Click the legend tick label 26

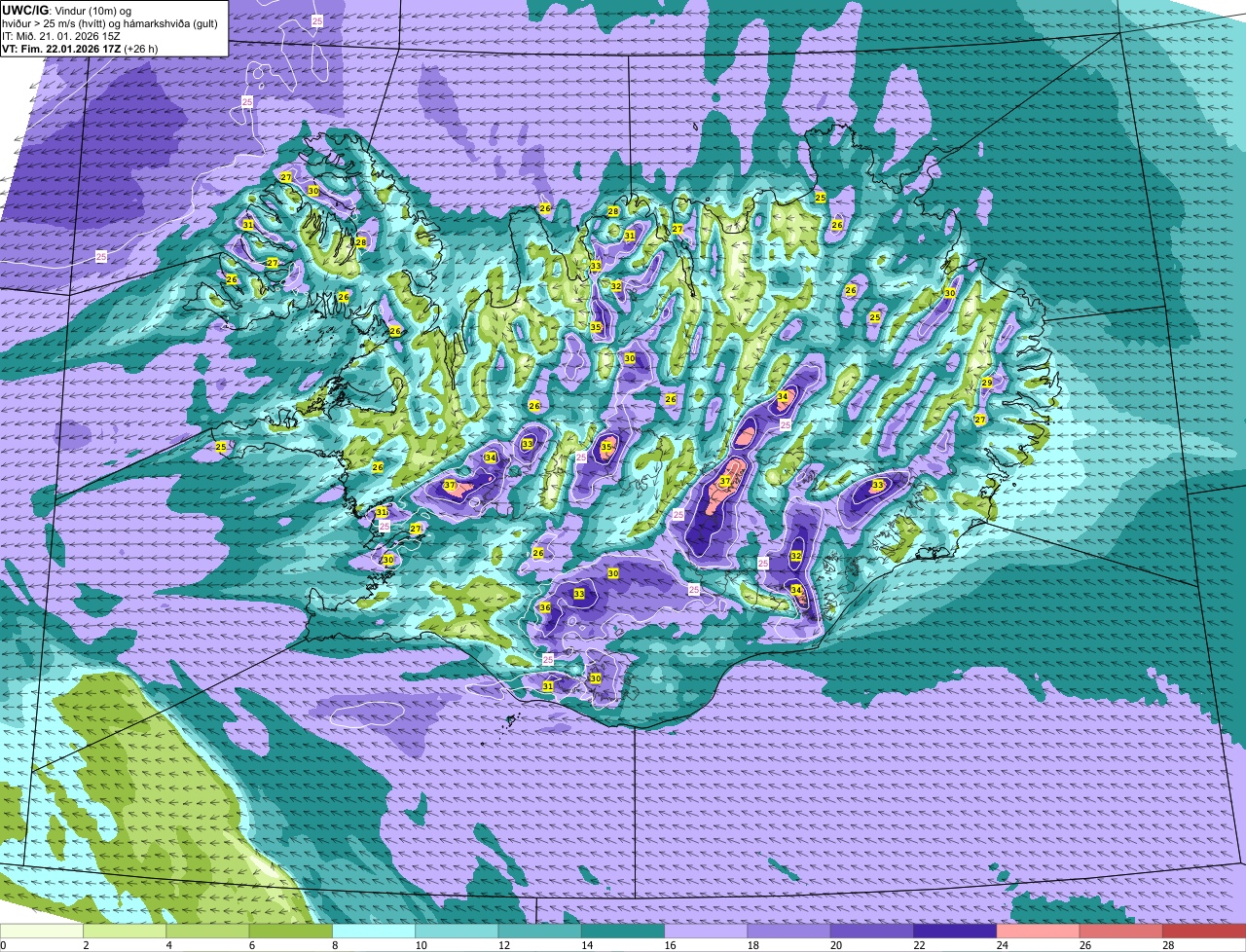1085,945
